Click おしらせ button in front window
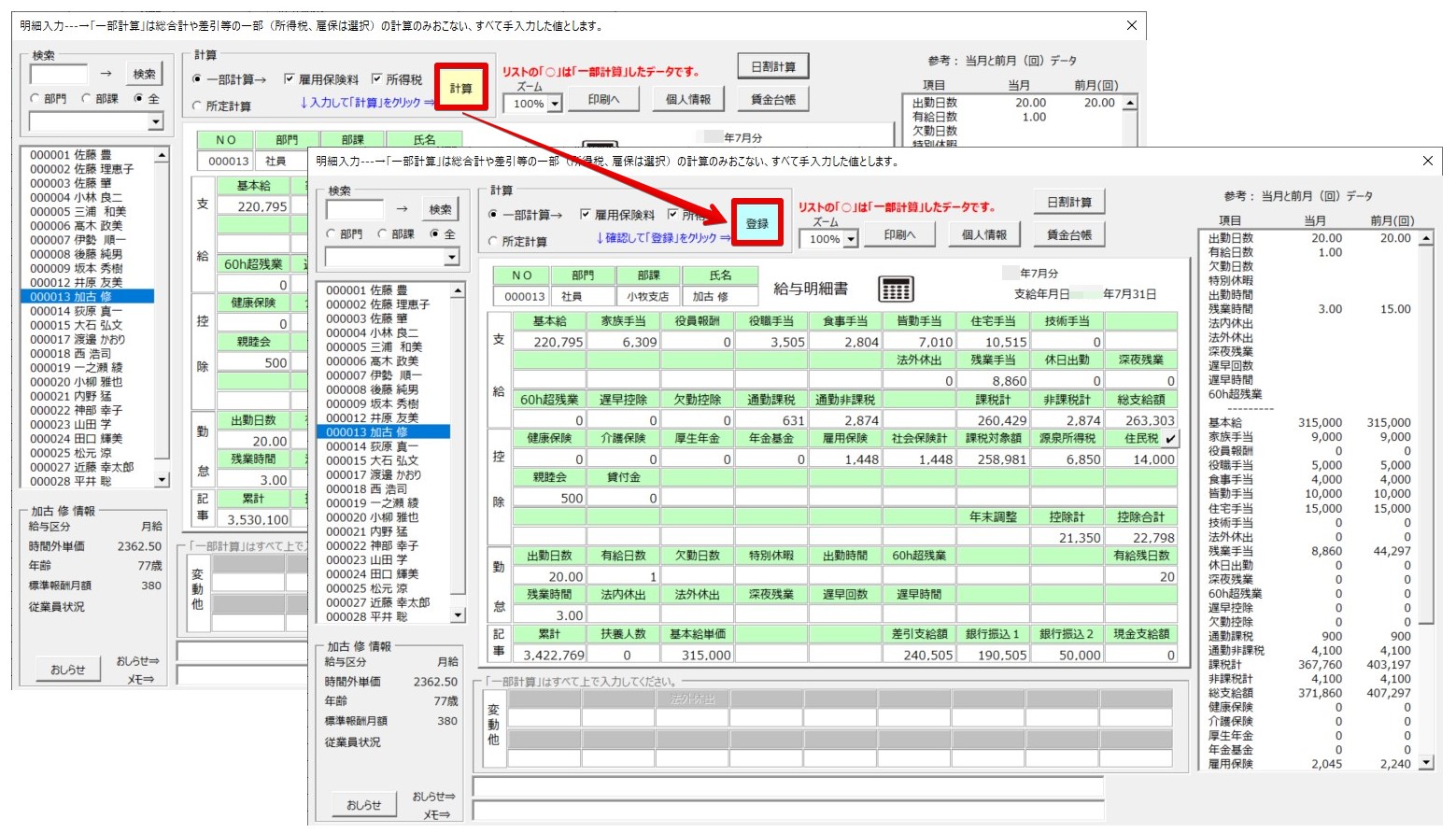Viewport: 1456px width, 833px height. tap(363, 804)
